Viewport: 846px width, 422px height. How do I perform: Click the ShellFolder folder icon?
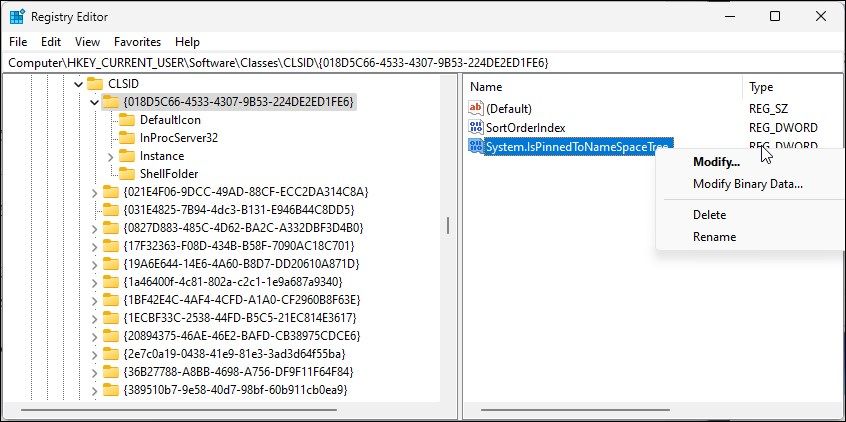tap(127, 174)
